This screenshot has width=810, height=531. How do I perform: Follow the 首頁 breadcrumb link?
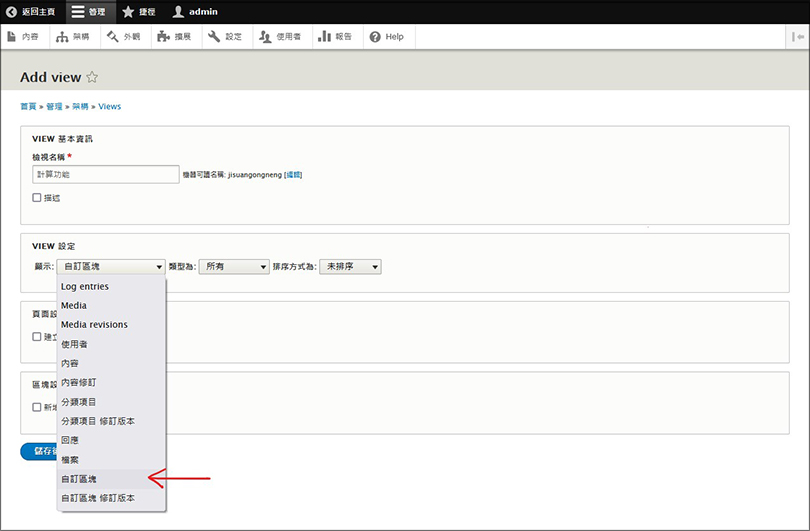pyautogui.click(x=28, y=106)
